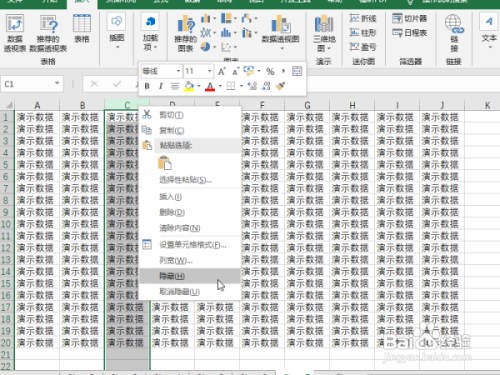
Task: Choose 清除内容(N) from context menu
Action: pos(190,228)
